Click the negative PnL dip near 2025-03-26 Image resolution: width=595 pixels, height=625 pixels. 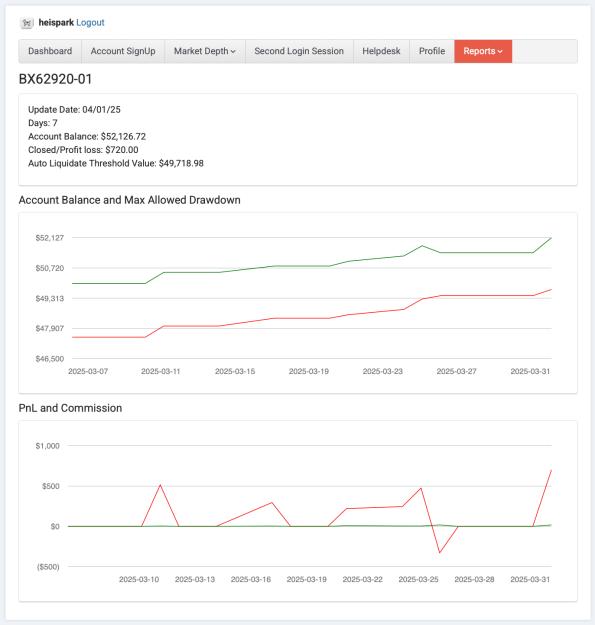[439, 552]
